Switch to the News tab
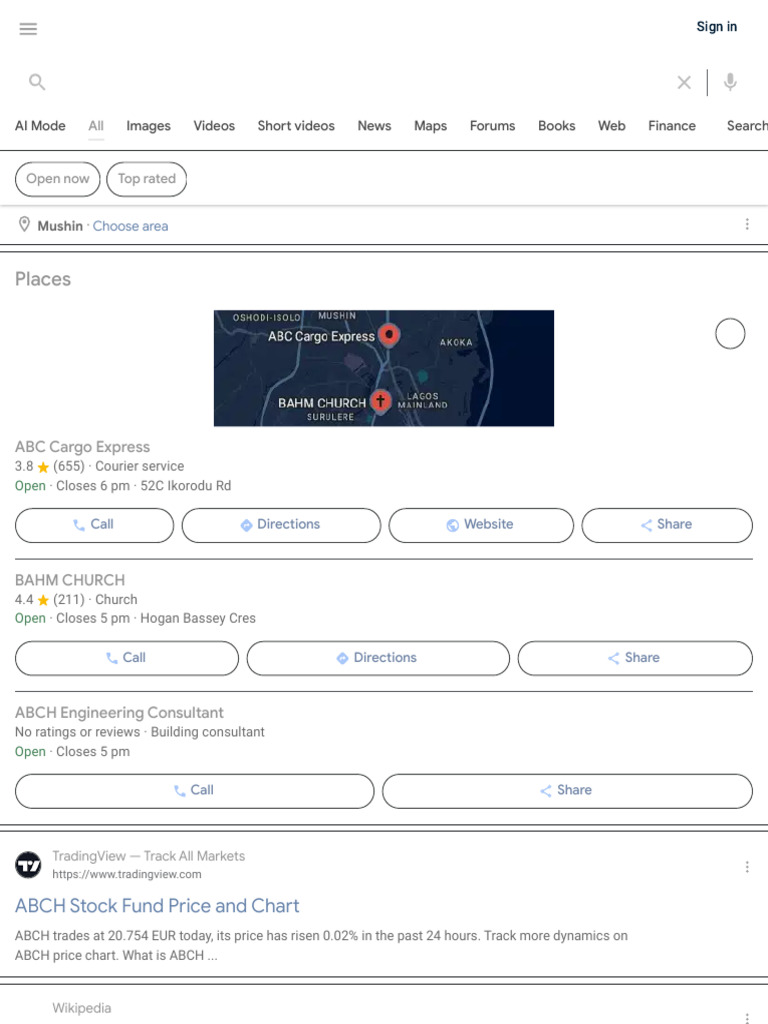768x1024 pixels. 374,125
